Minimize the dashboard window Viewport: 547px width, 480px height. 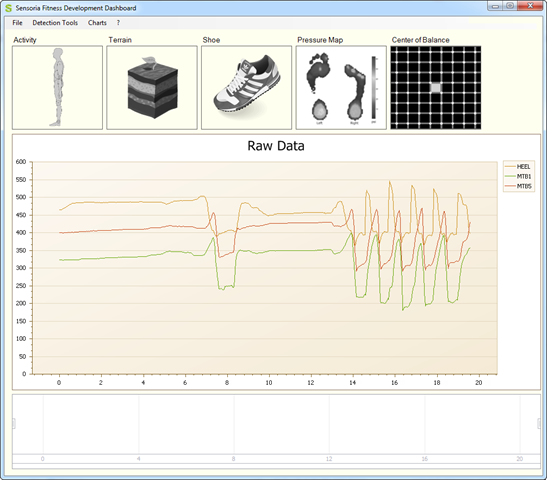pyautogui.click(x=495, y=6)
